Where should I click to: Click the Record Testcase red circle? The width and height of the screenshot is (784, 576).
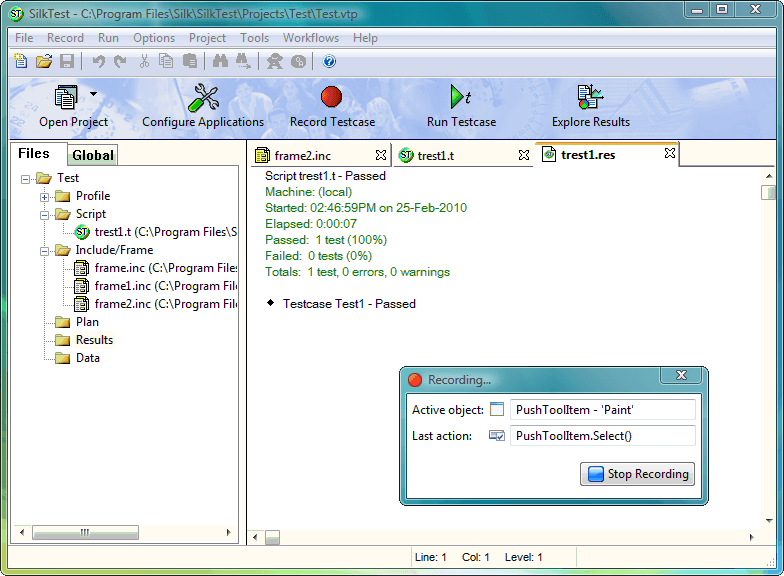(331, 96)
